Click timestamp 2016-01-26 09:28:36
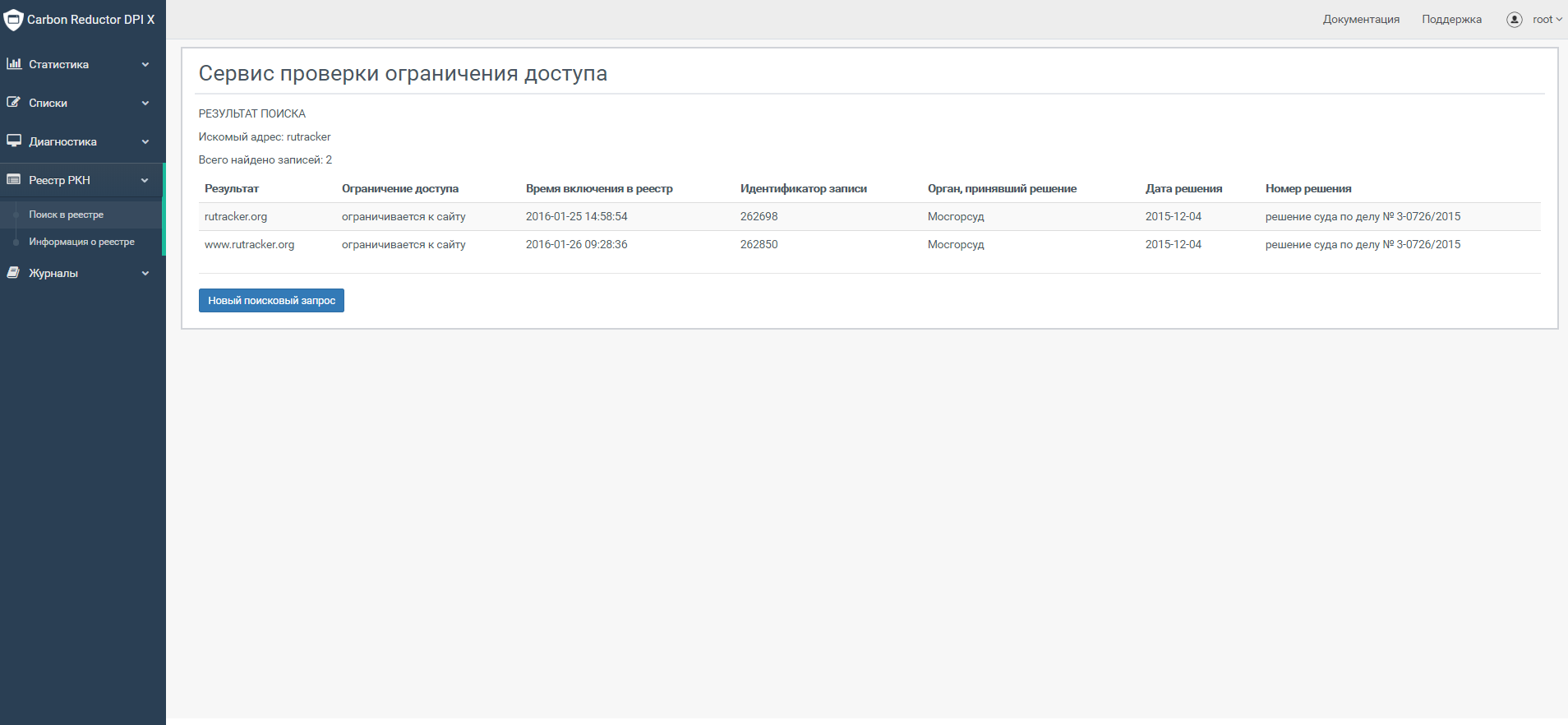 point(576,244)
